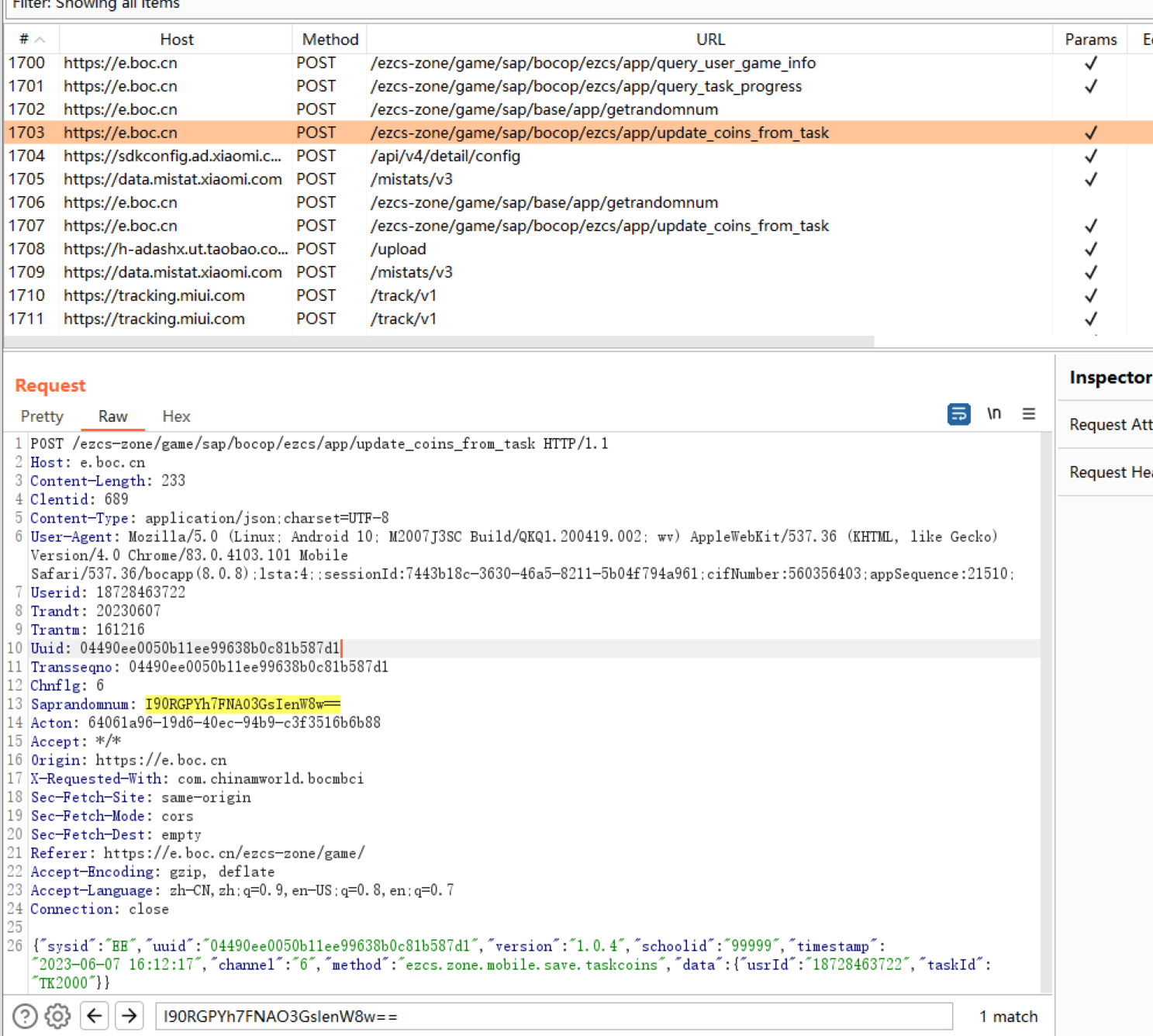Open search settings gear icon
The width and height of the screenshot is (1153, 1036).
(57, 1016)
